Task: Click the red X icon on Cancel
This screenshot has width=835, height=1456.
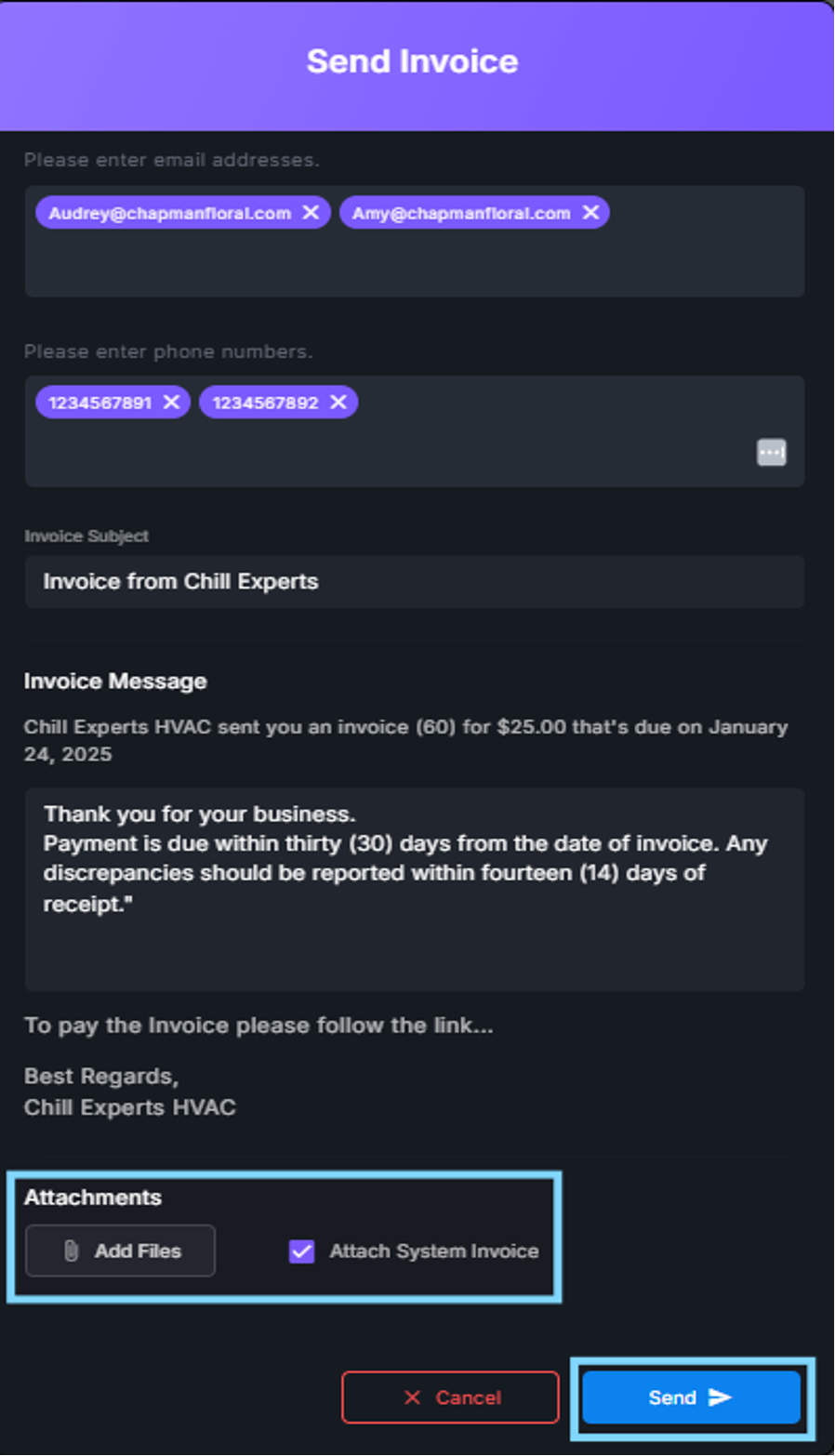Action: tap(412, 1397)
